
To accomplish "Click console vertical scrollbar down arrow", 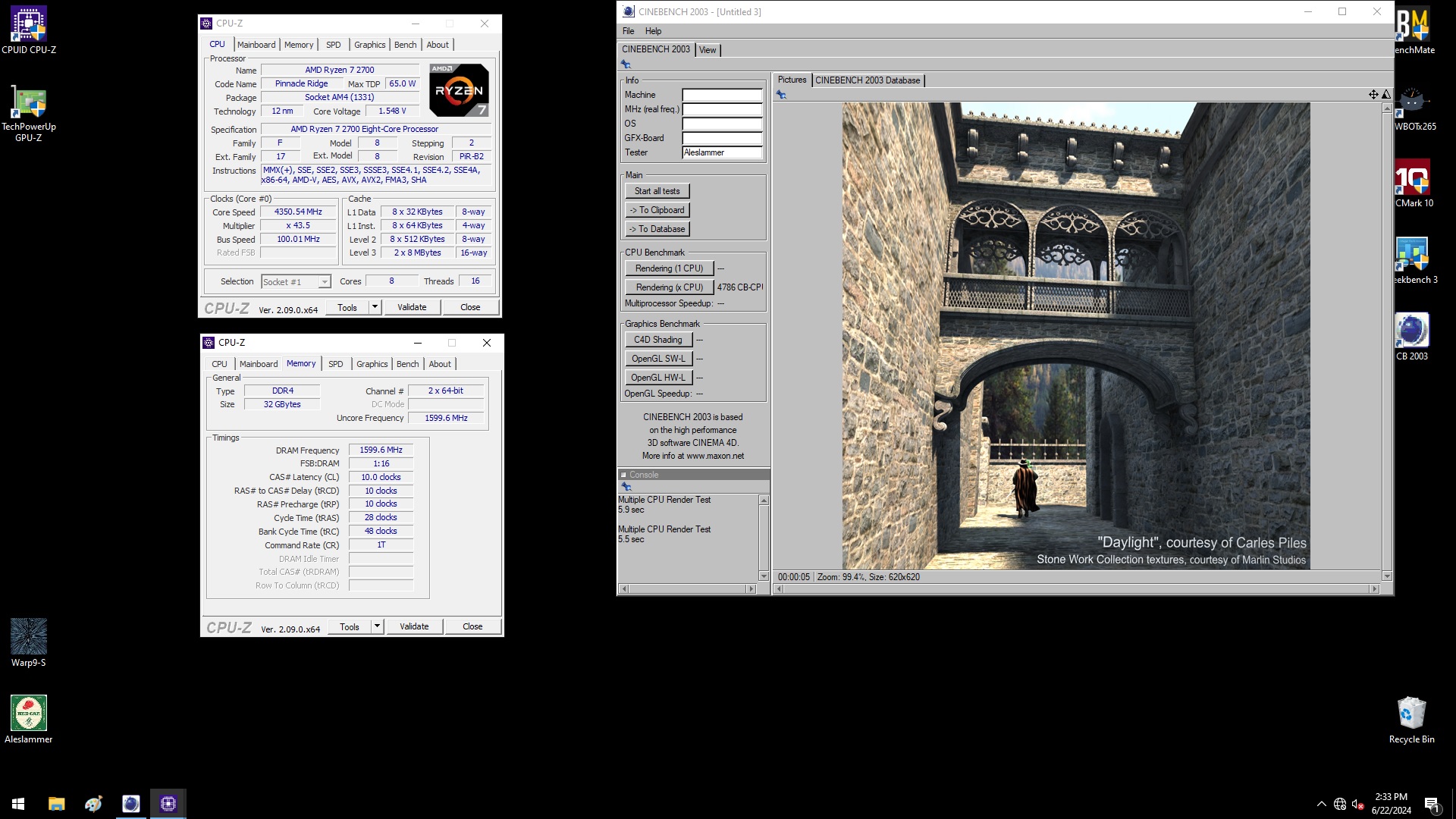I will [764, 576].
